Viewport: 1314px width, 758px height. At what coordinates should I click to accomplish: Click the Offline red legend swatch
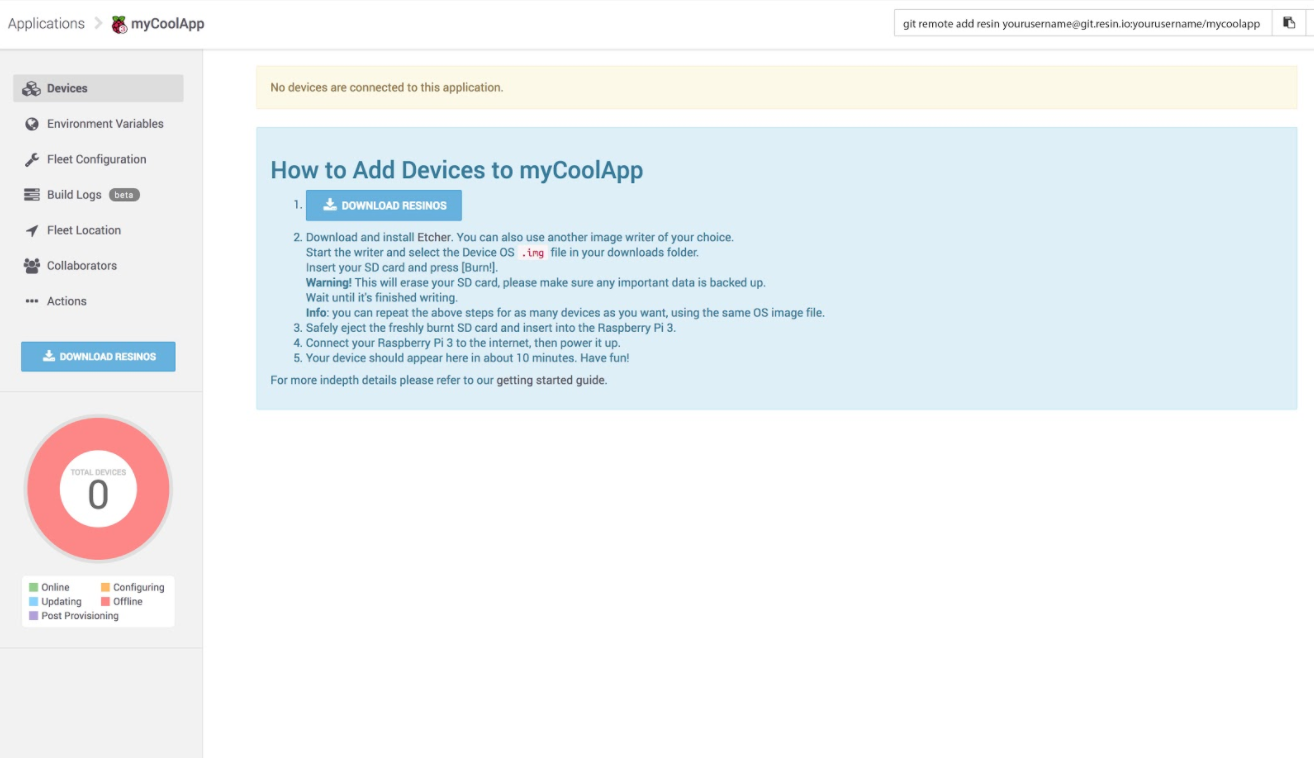click(x=105, y=602)
